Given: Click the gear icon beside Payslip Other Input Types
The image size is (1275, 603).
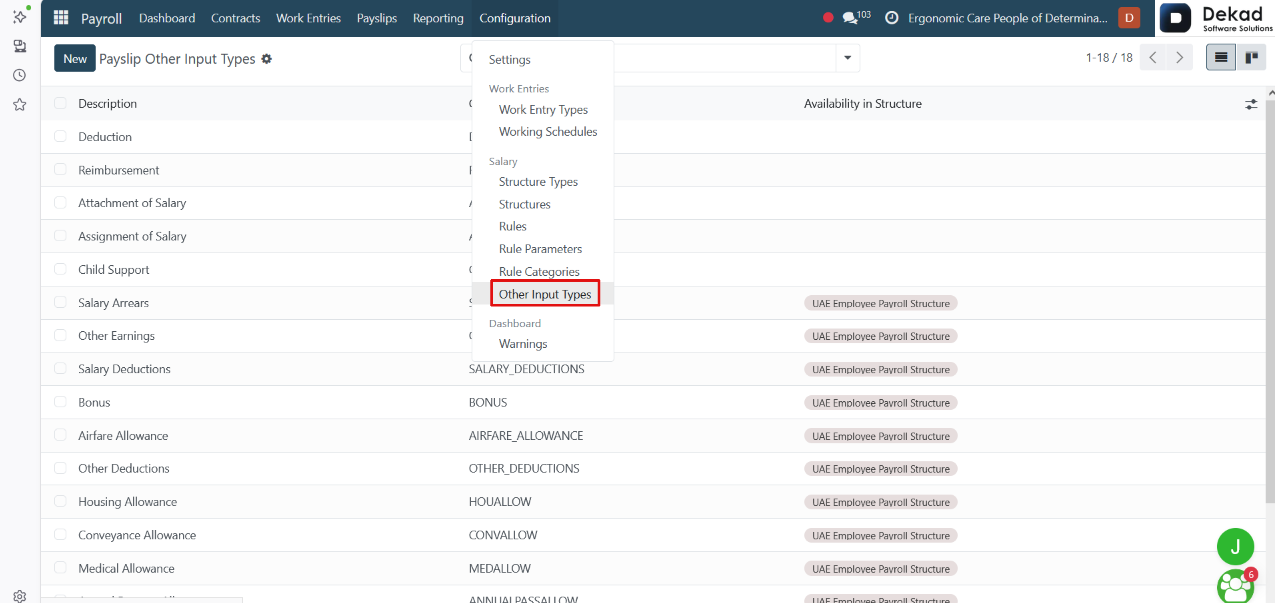Looking at the screenshot, I should 266,59.
